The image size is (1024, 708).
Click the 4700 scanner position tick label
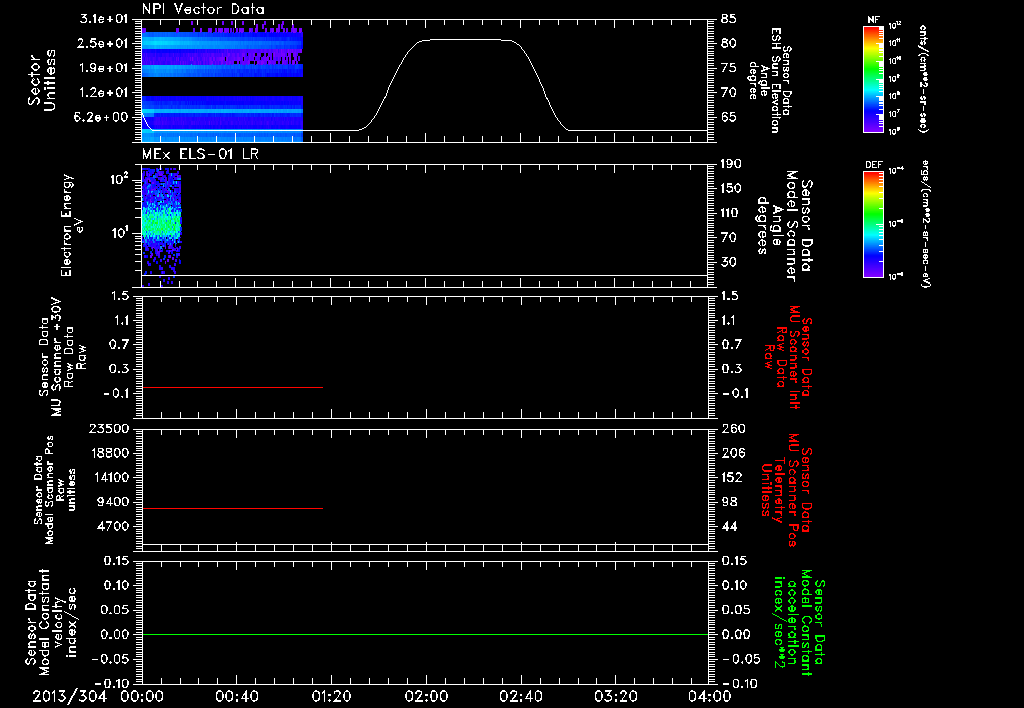coord(112,526)
